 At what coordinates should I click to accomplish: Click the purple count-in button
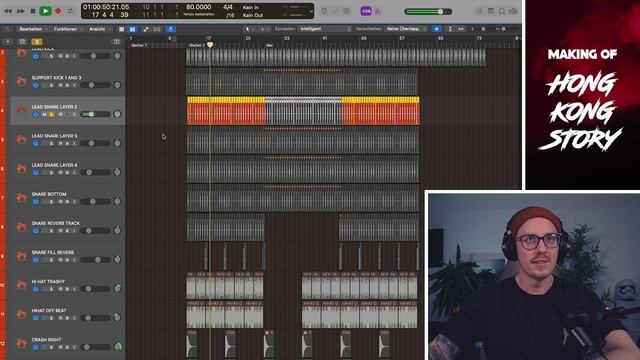tap(366, 11)
